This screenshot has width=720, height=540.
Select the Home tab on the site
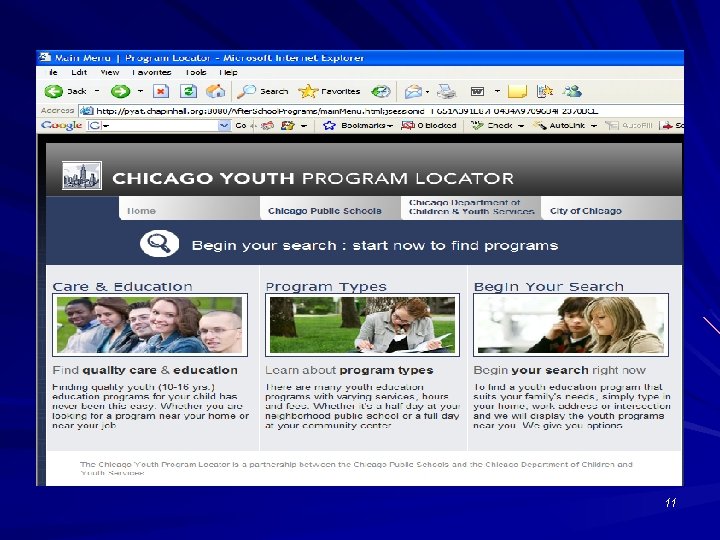[189, 208]
